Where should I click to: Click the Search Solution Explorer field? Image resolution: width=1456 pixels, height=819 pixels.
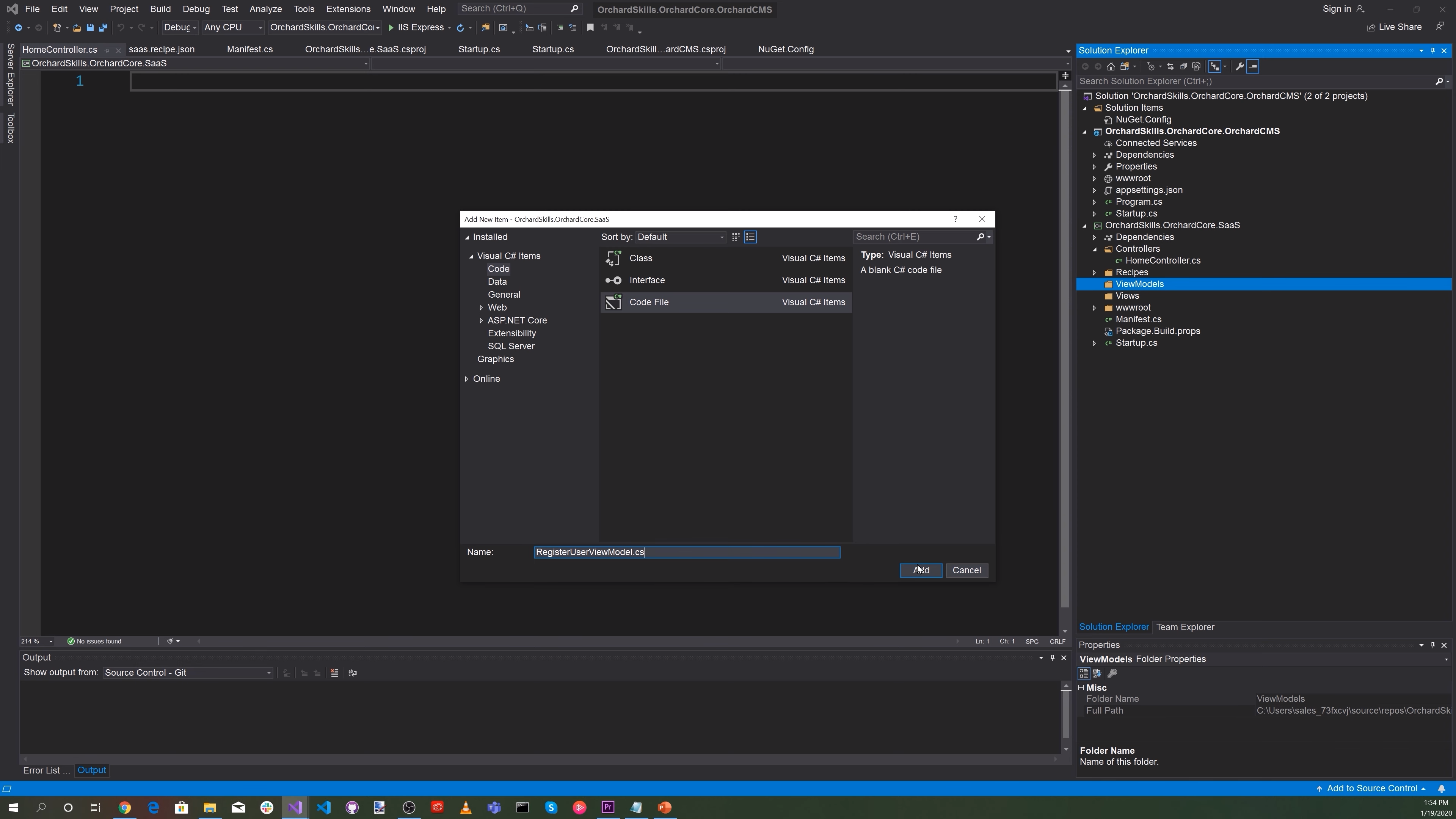coord(1256,82)
